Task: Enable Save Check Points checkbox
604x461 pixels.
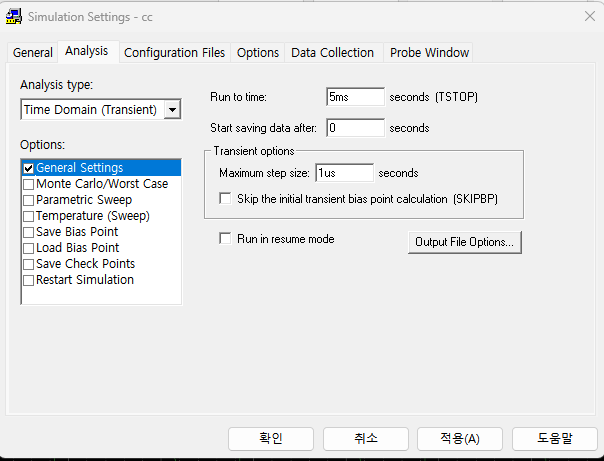Action: click(29, 264)
